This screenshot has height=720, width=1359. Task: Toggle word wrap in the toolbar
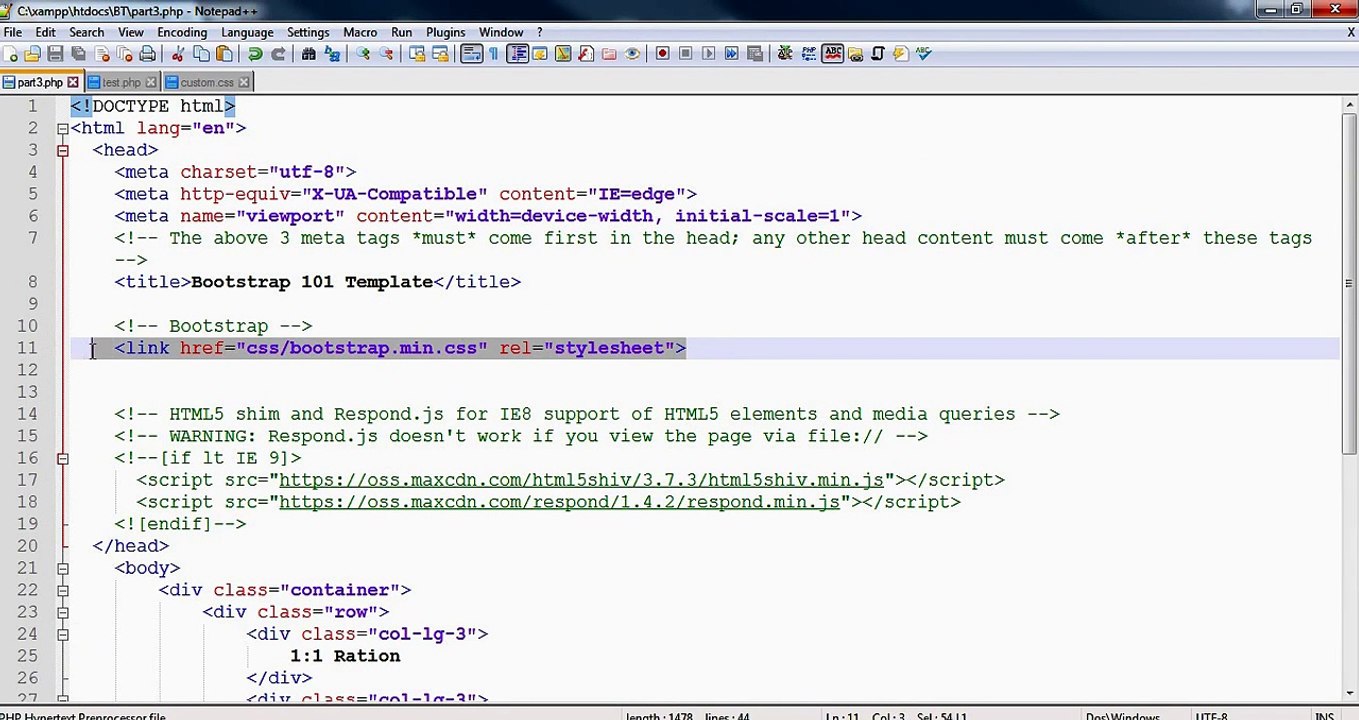tap(471, 54)
